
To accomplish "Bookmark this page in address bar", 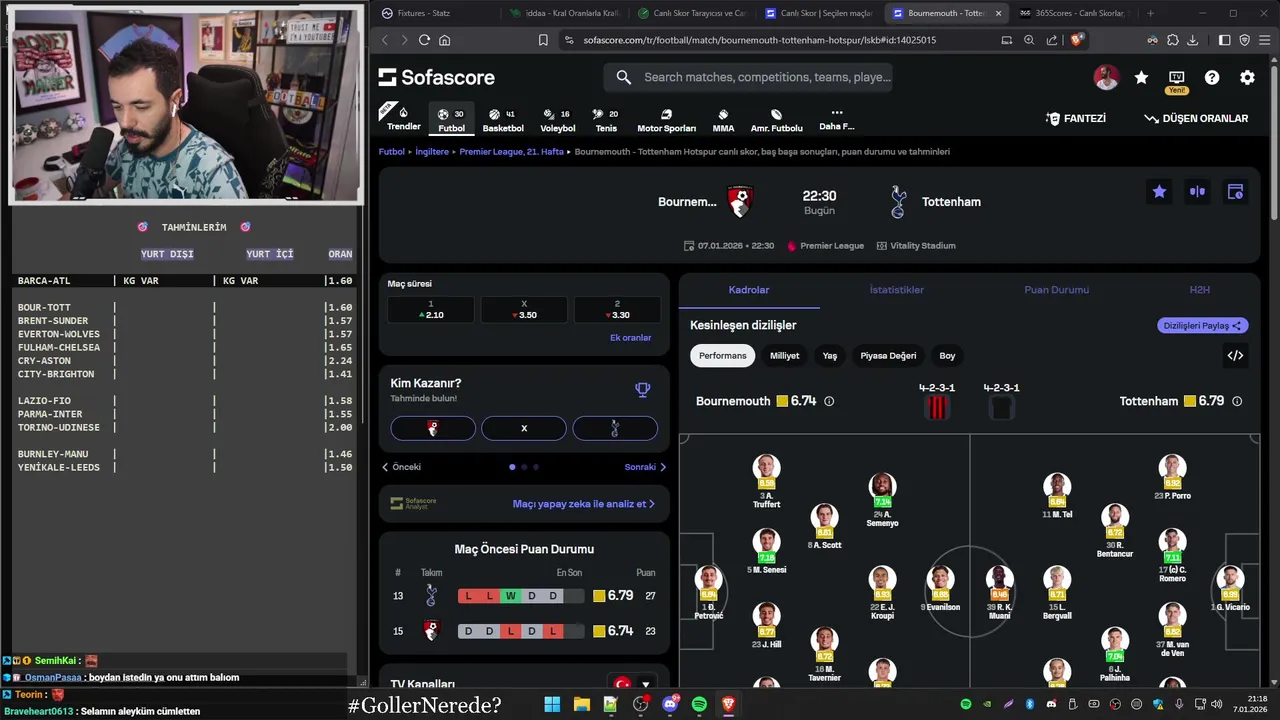I will tap(543, 40).
